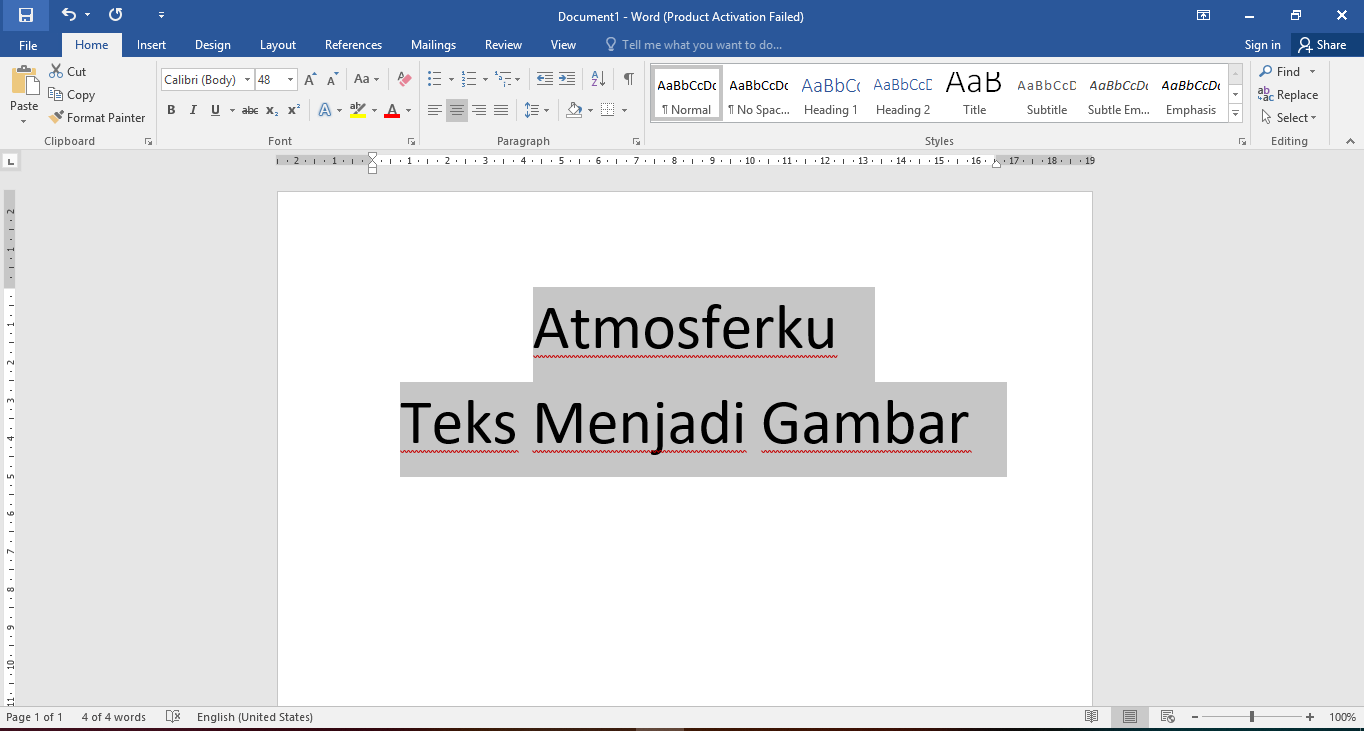This screenshot has width=1364, height=731.
Task: Click the Shading paint bucket icon
Action: pos(574,110)
